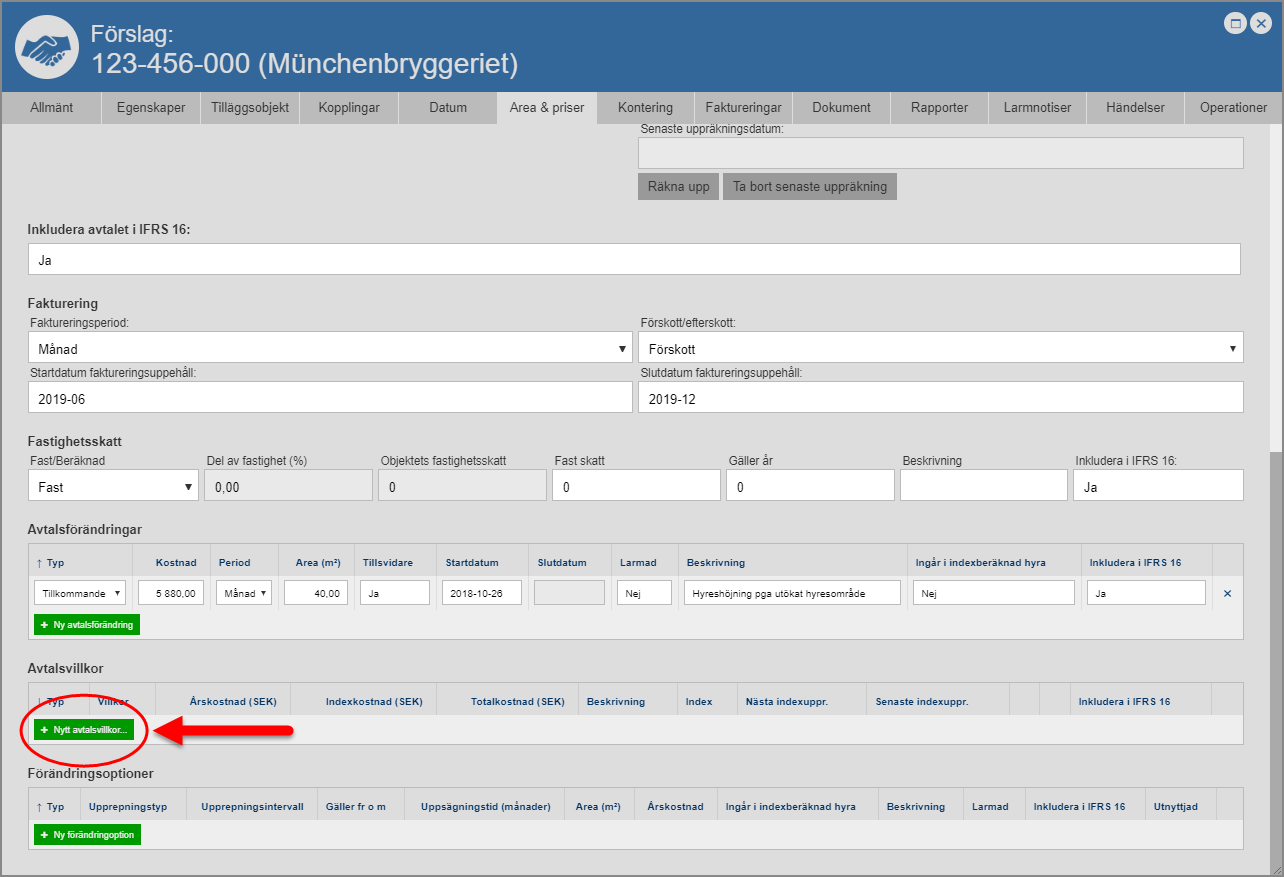Sort Avtalsförändringar by Typ column arrow
1284x877 pixels.
tap(40, 562)
